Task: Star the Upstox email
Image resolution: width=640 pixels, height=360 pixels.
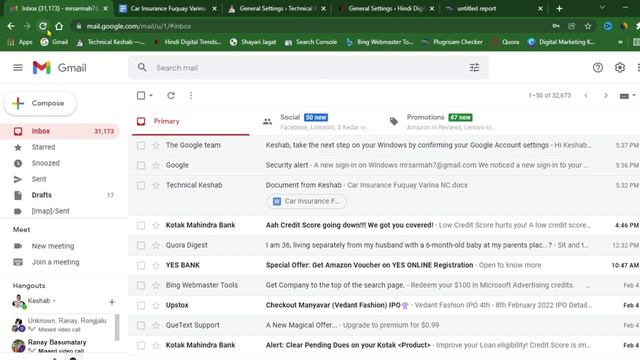Action: pos(156,305)
